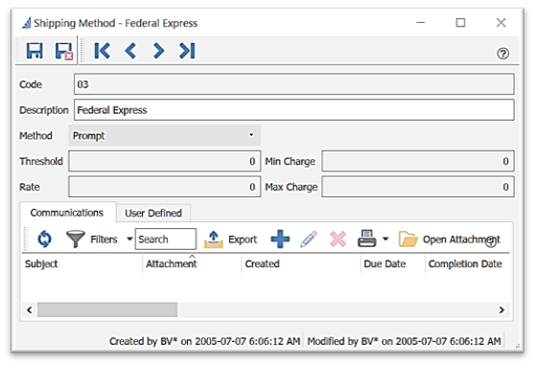The width and height of the screenshot is (535, 366).
Task: Click the communications Search box
Action: click(x=165, y=239)
